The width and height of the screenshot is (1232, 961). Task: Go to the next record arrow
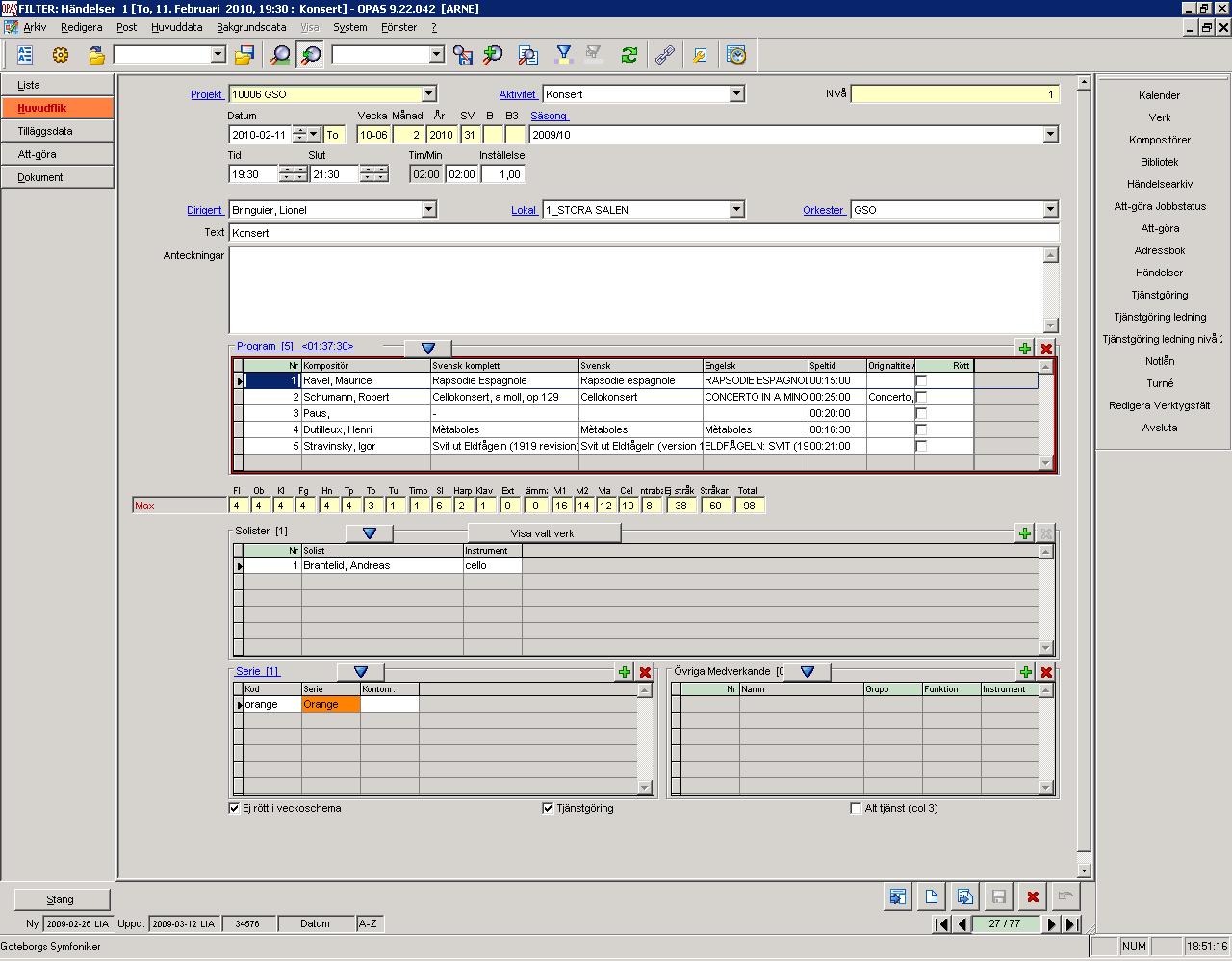pos(1051,924)
